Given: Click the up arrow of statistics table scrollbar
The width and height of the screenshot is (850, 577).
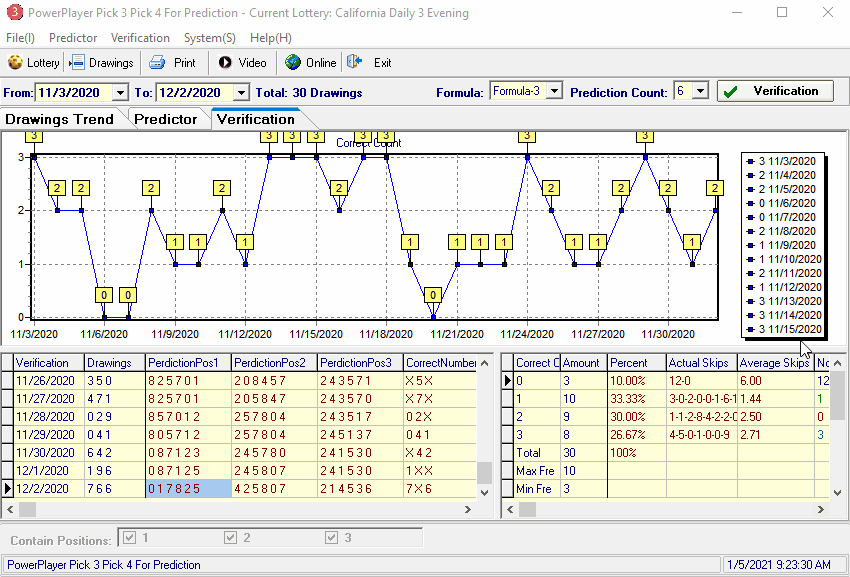Looking at the screenshot, I should pos(837,363).
